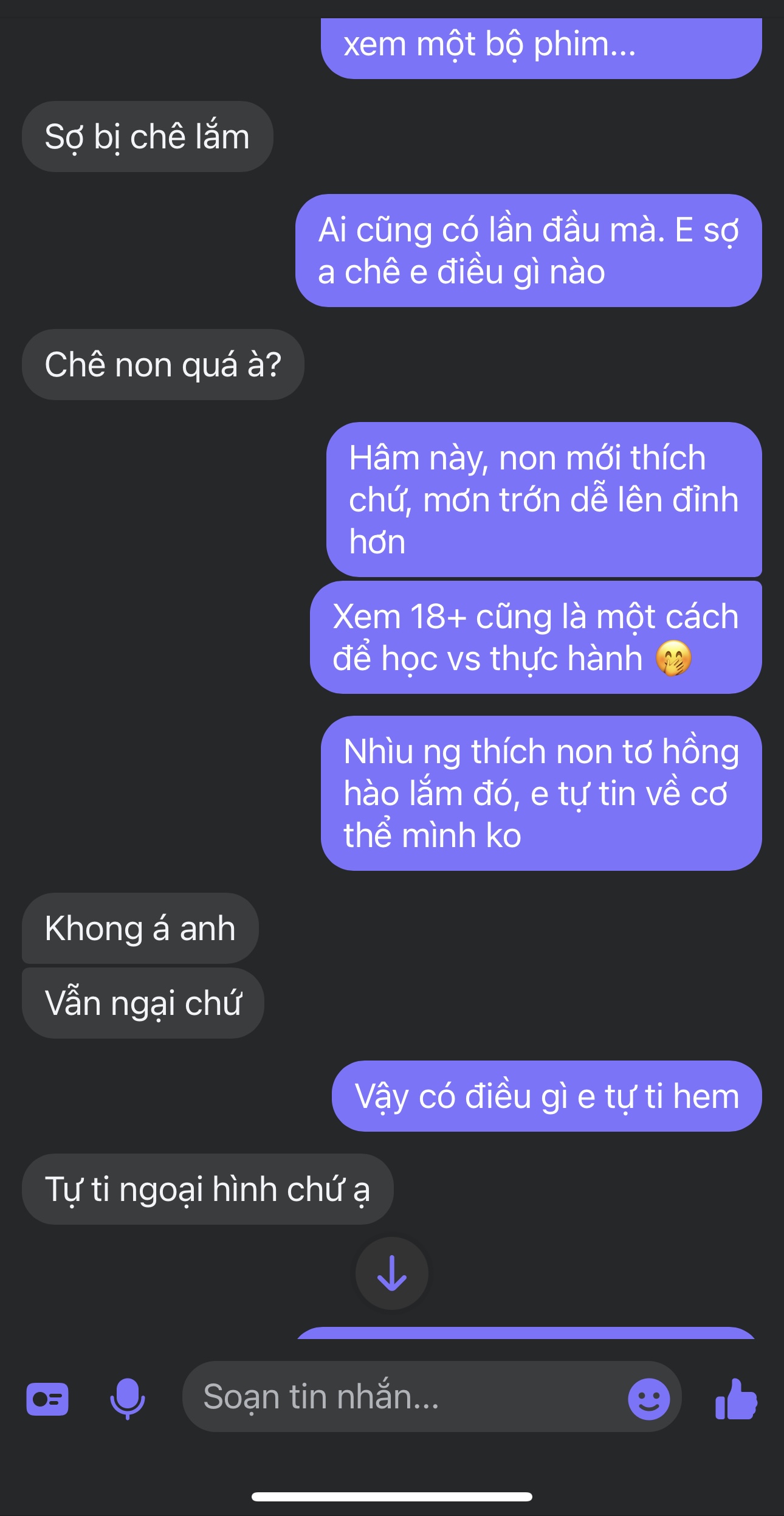The width and height of the screenshot is (784, 1516).
Task: Tap the 'Tự ti ngoại hình chứ ạ' bubble
Action: (208, 1189)
